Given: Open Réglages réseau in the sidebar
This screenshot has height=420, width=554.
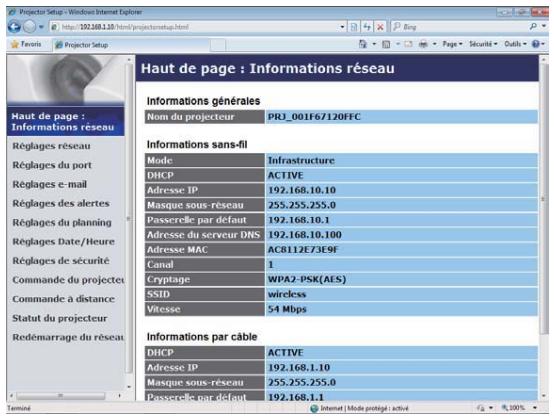Looking at the screenshot, I should (51, 146).
